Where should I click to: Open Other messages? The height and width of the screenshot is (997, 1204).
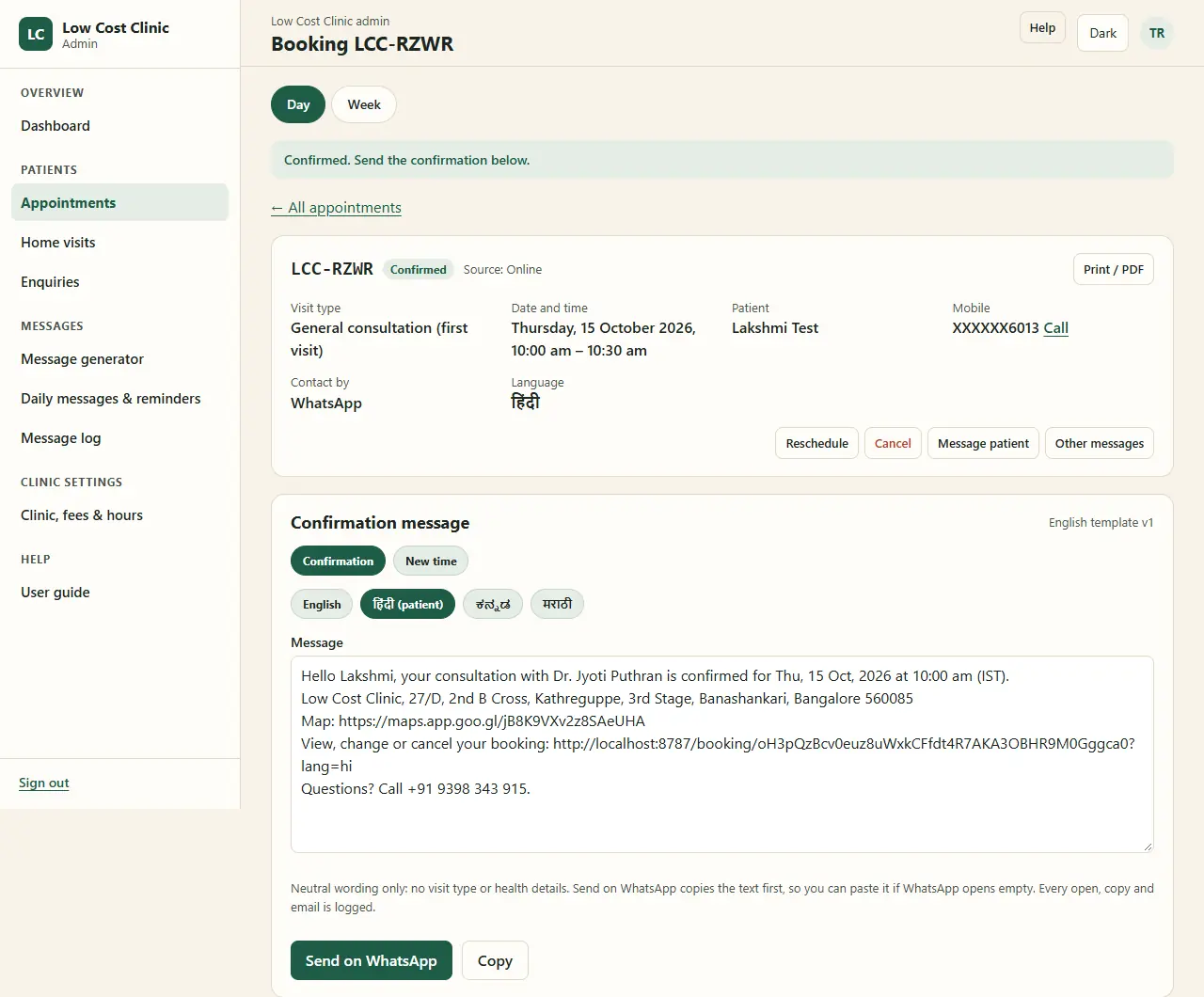[x=1100, y=443]
